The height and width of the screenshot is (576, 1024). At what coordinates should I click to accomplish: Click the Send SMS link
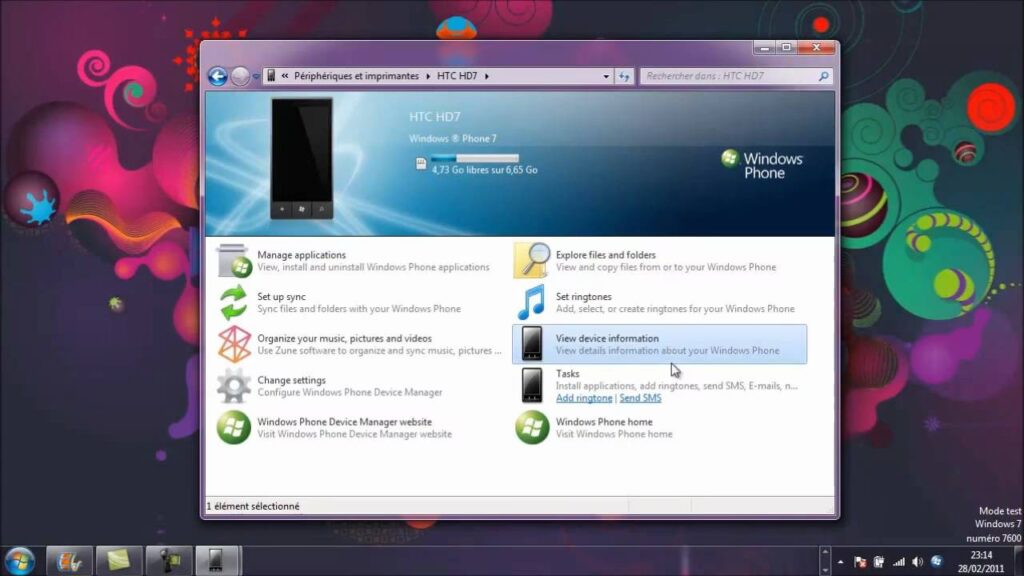[640, 398]
